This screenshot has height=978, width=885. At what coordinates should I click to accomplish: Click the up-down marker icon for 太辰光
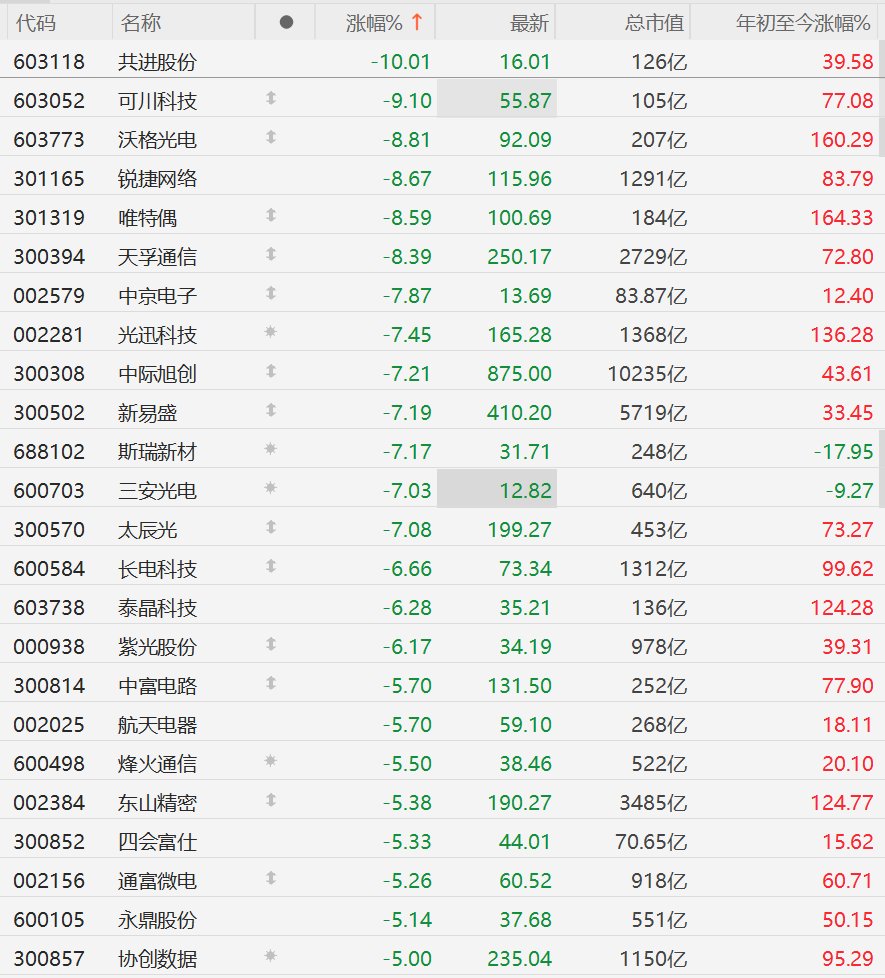pyautogui.click(x=271, y=527)
